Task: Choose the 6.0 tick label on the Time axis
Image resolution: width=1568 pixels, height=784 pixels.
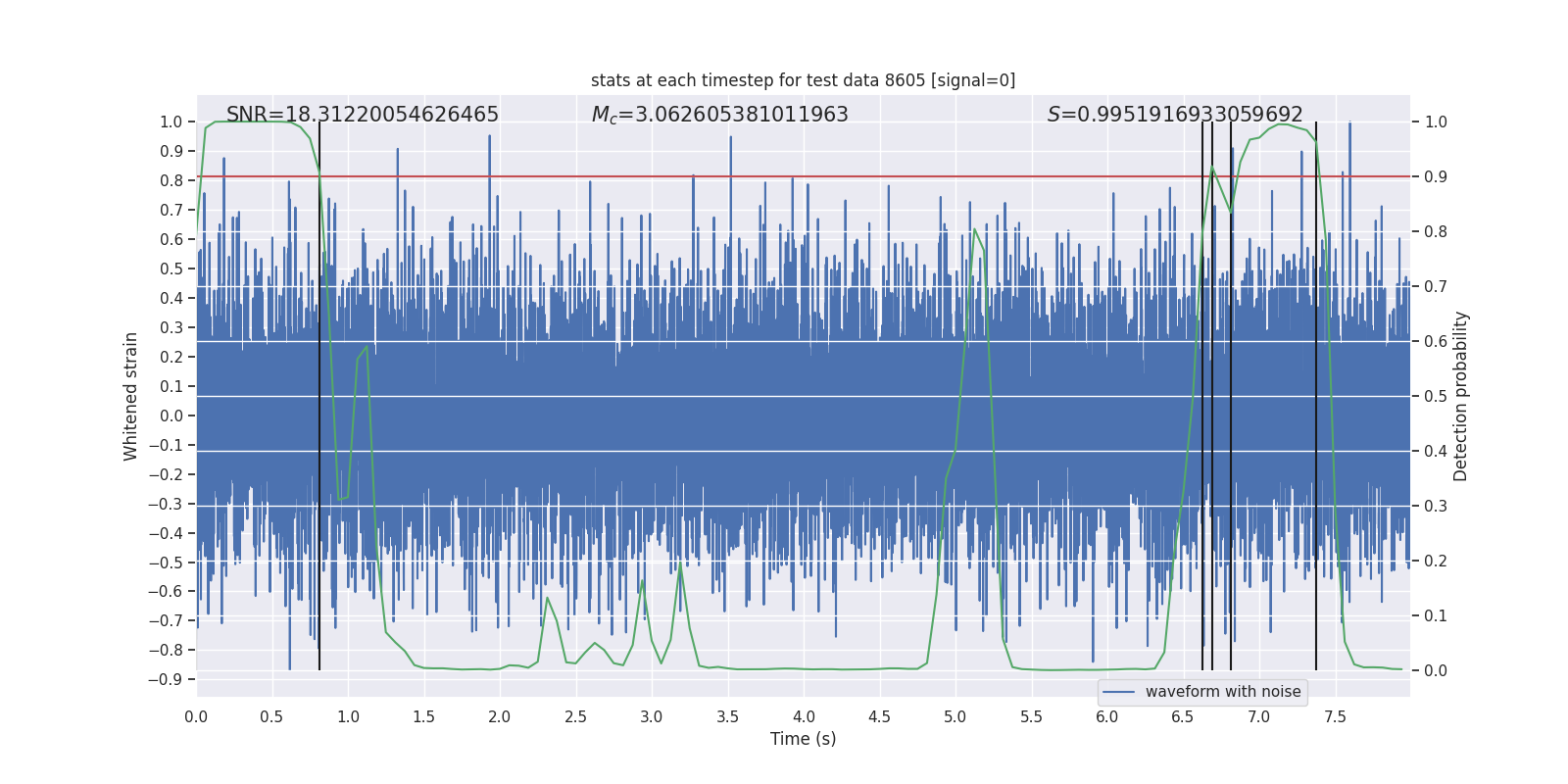Action: coord(1107,716)
